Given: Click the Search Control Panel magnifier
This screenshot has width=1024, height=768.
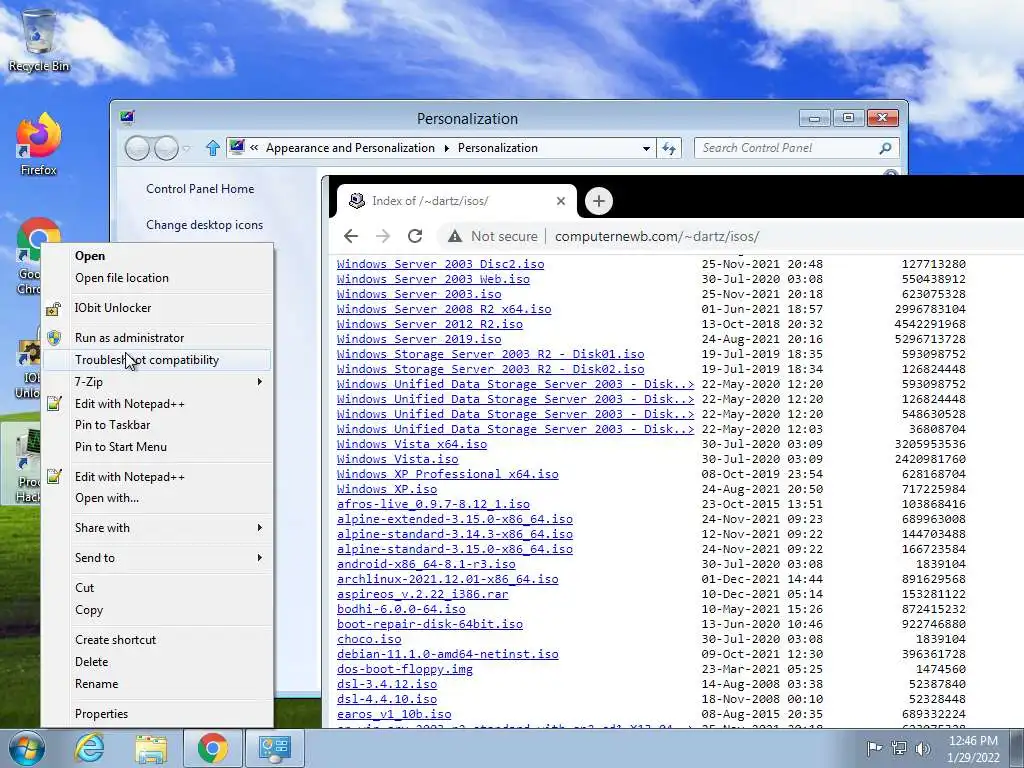Looking at the screenshot, I should pos(886,148).
